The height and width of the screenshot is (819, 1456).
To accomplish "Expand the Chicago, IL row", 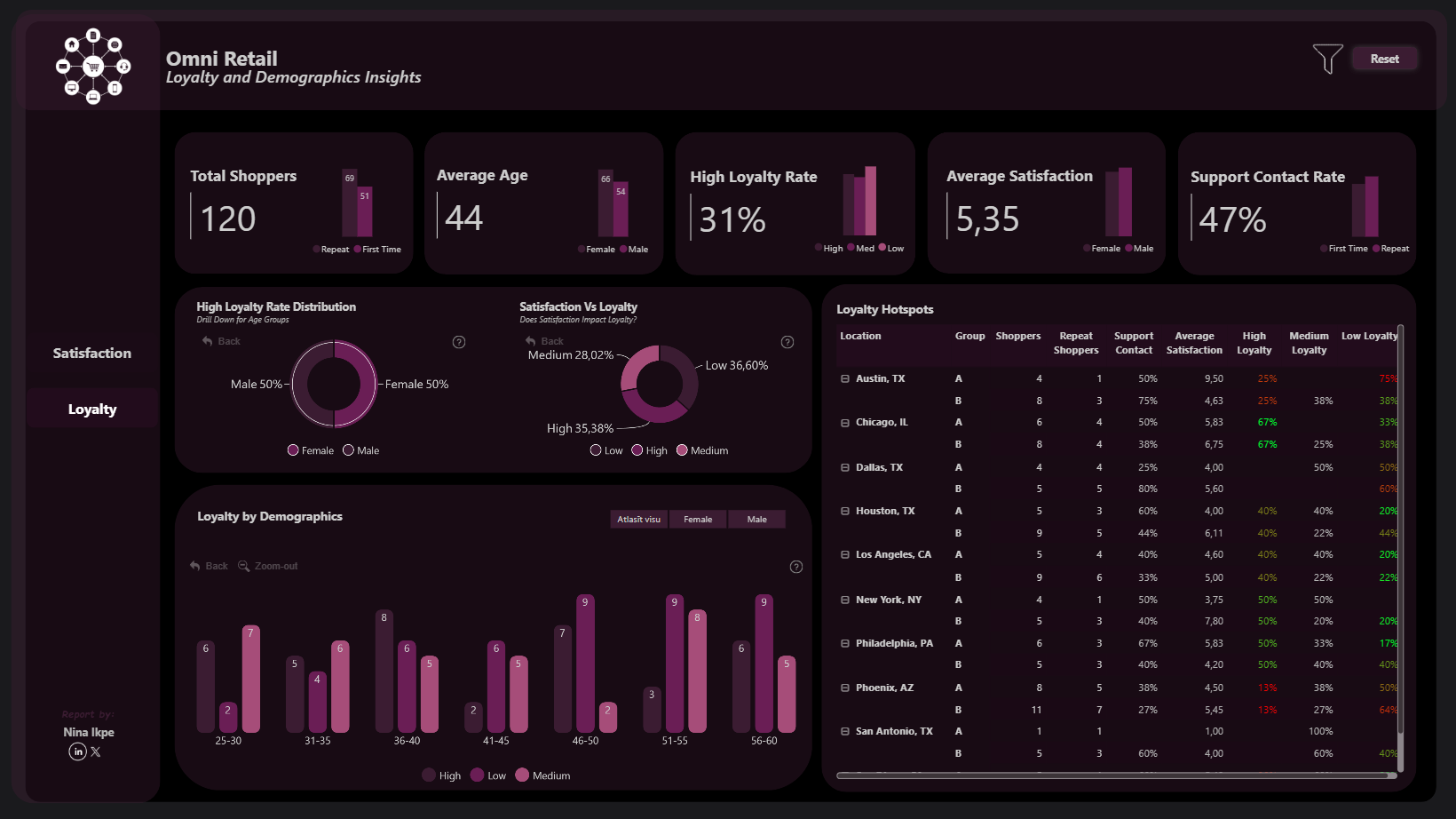I will (x=845, y=423).
